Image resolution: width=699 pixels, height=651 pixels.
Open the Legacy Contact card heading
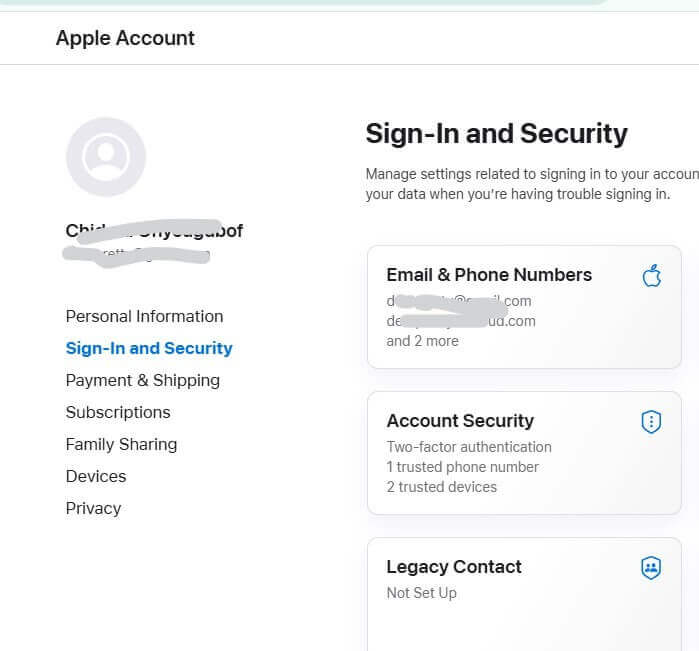click(x=454, y=566)
